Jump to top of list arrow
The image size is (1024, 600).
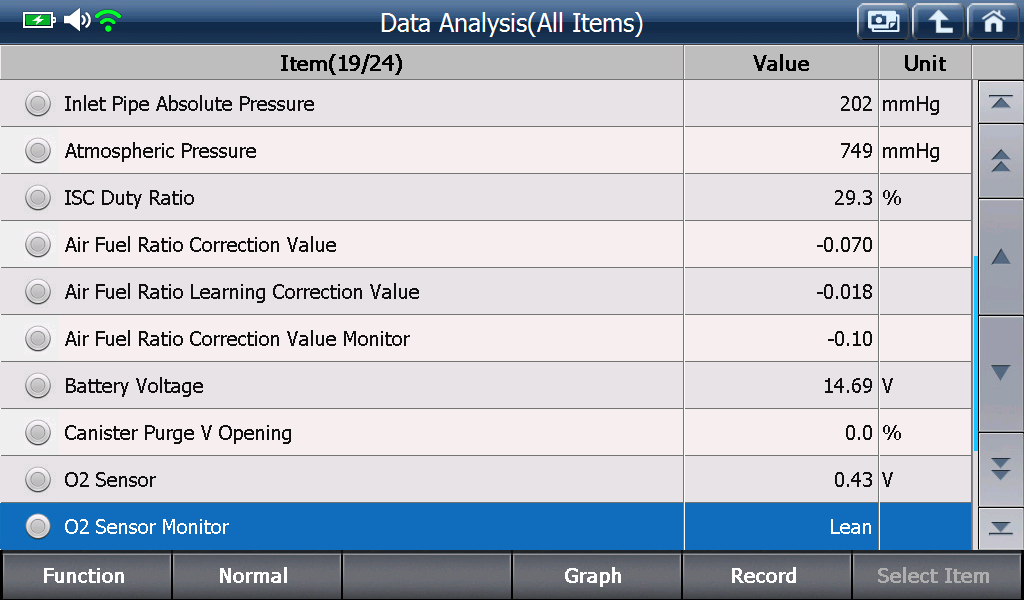(x=1000, y=103)
